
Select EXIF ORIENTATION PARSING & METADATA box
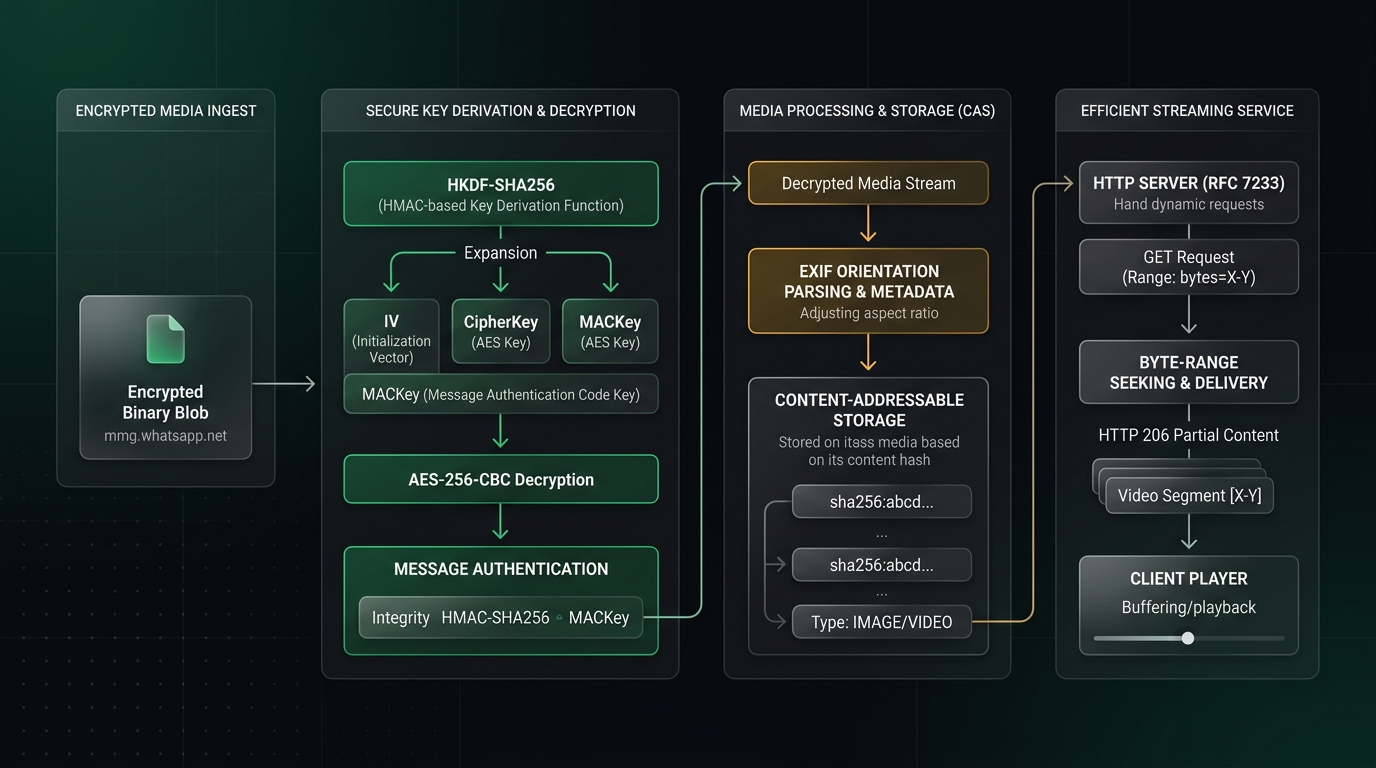(868, 291)
